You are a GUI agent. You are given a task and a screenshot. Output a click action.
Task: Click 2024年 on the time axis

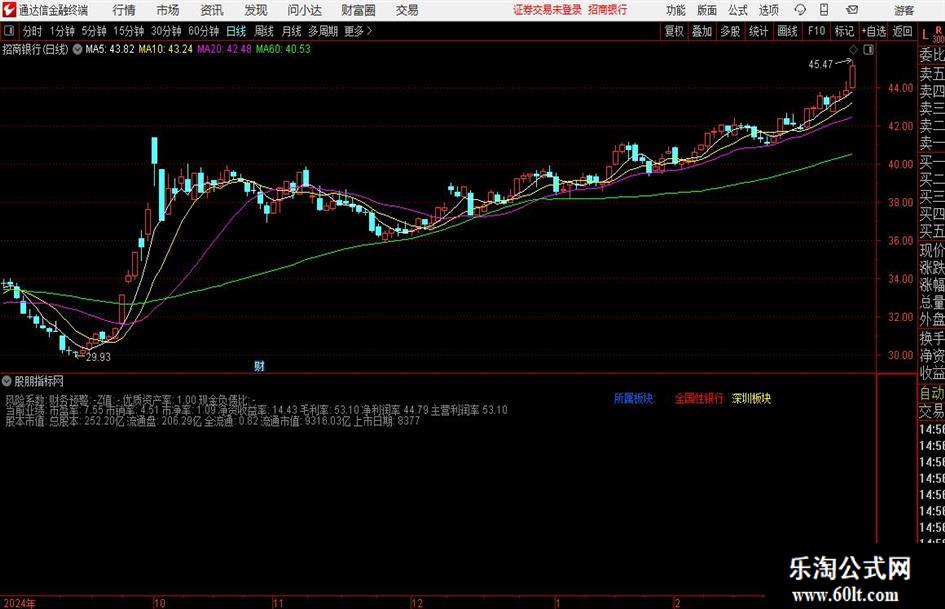(19, 603)
